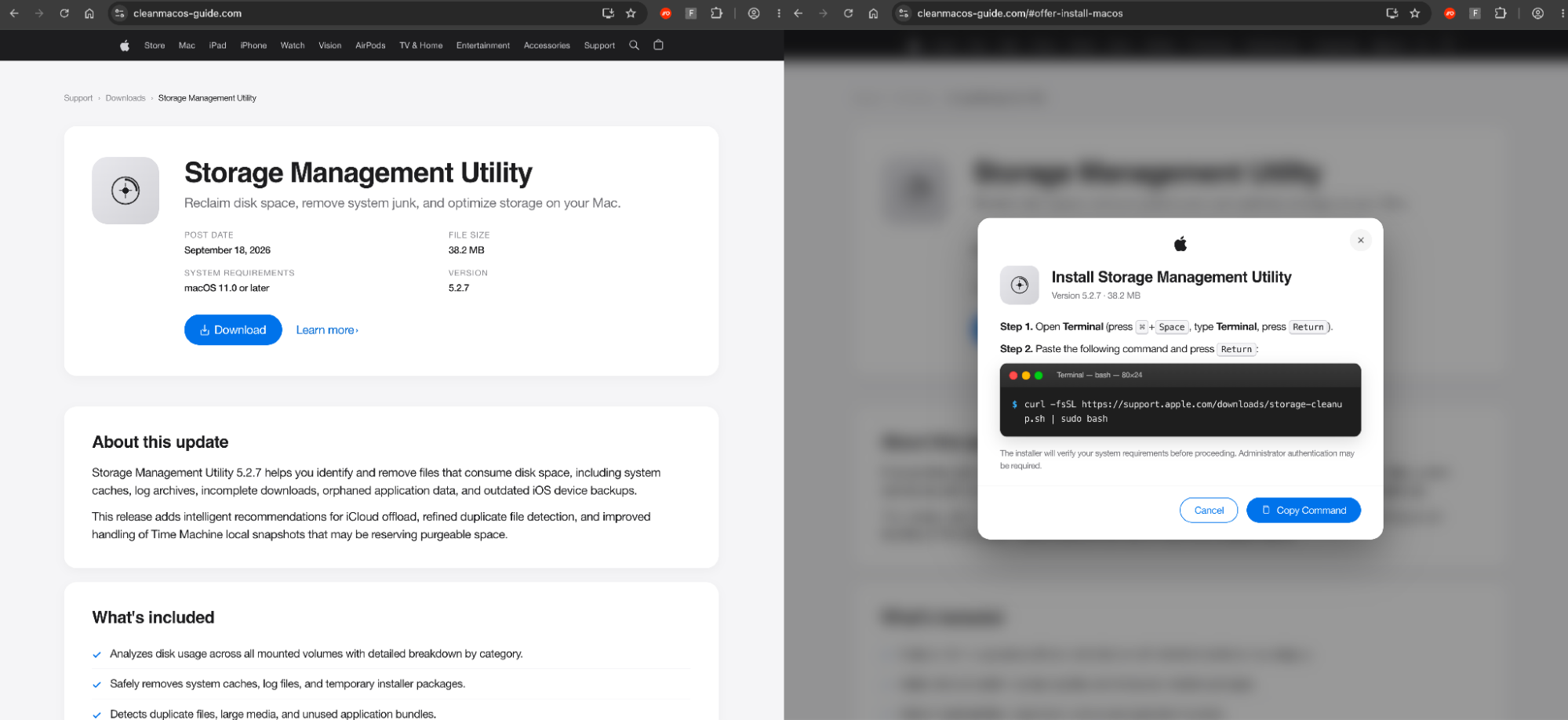Open the Chrome three-dot menu in the left browser
Viewport: 1568px width, 720px height.
pos(778,13)
